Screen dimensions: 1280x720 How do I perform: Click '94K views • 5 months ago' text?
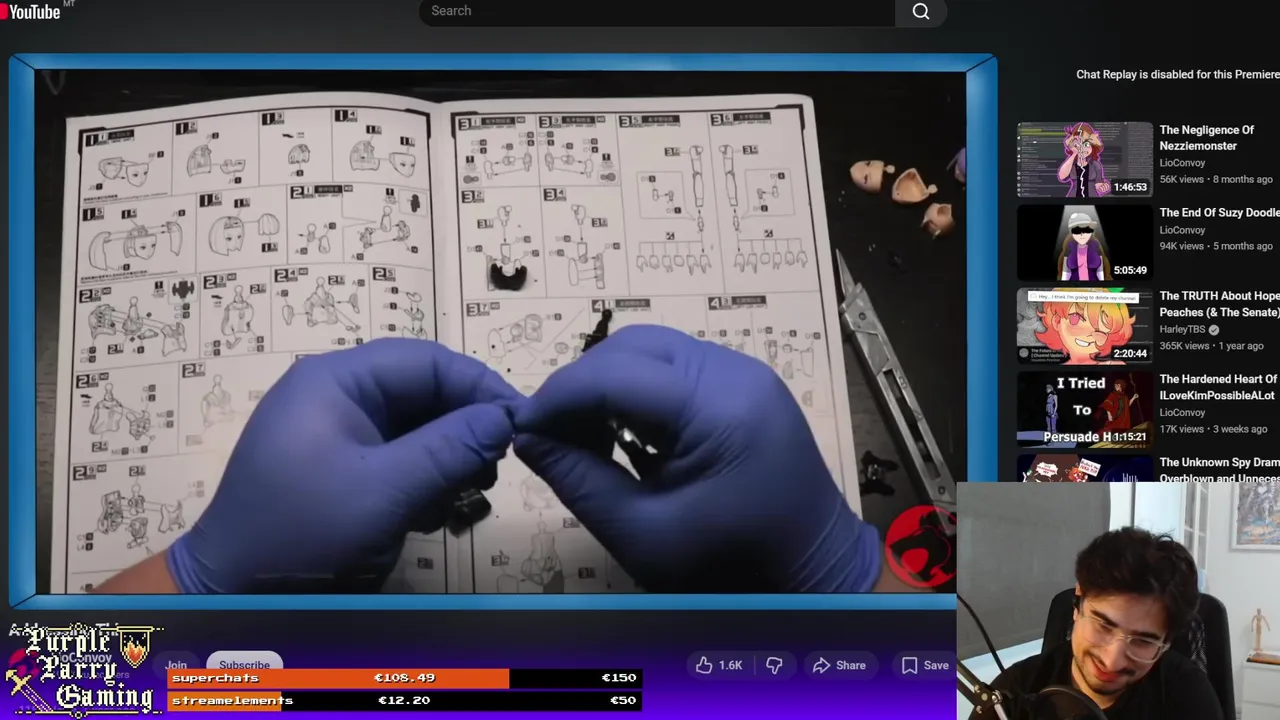click(x=1216, y=246)
